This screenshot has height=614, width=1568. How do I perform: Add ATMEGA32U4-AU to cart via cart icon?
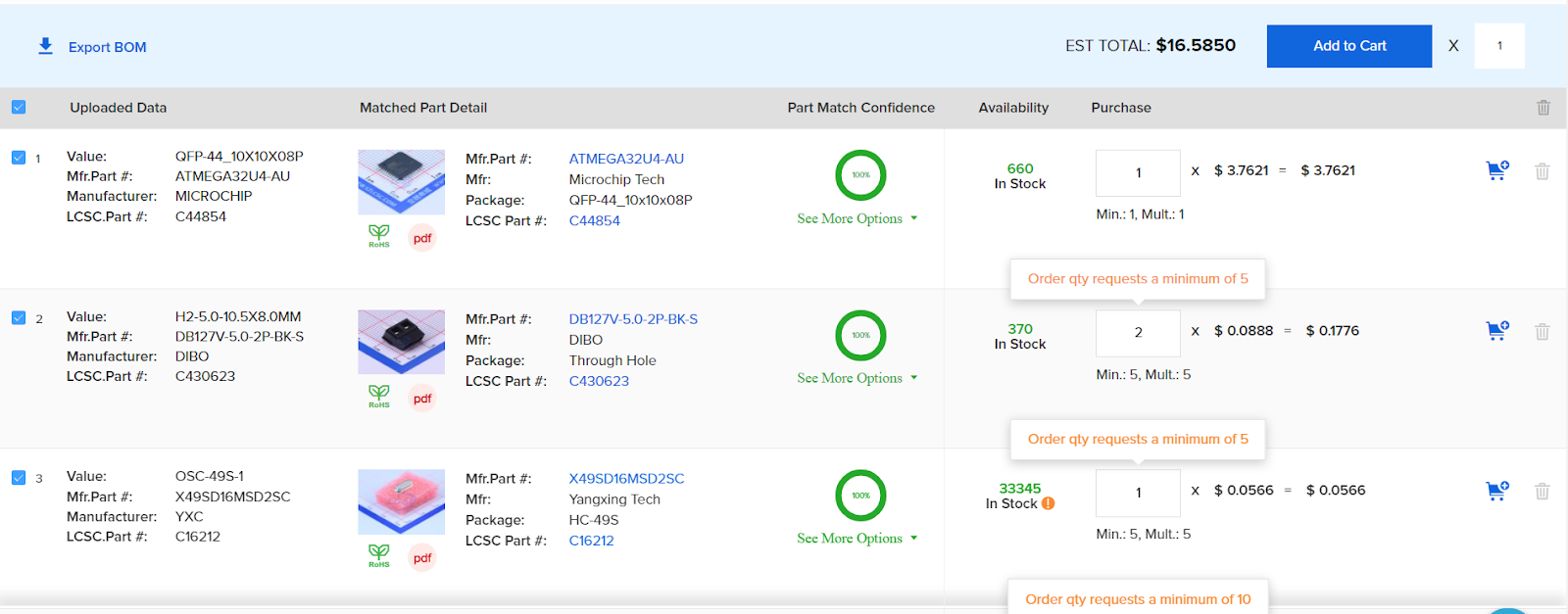[1496, 170]
